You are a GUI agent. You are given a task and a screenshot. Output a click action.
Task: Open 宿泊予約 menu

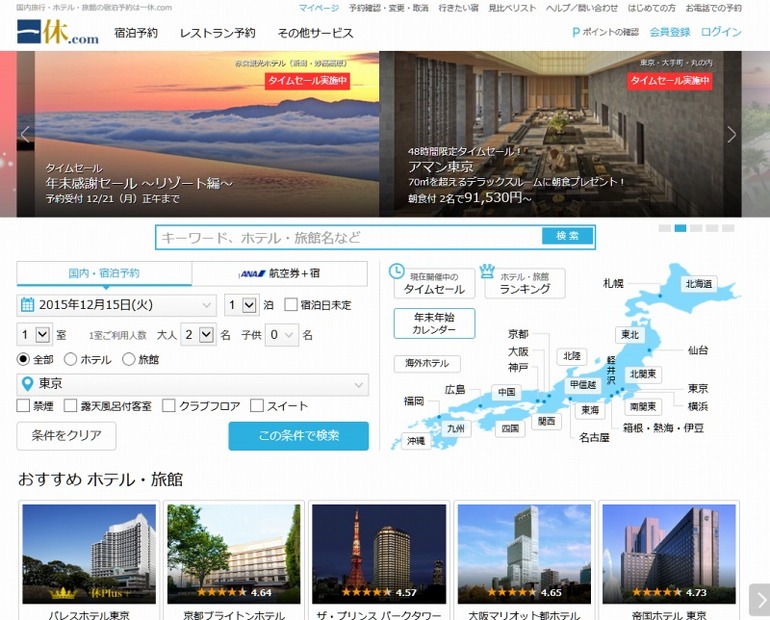pos(136,33)
